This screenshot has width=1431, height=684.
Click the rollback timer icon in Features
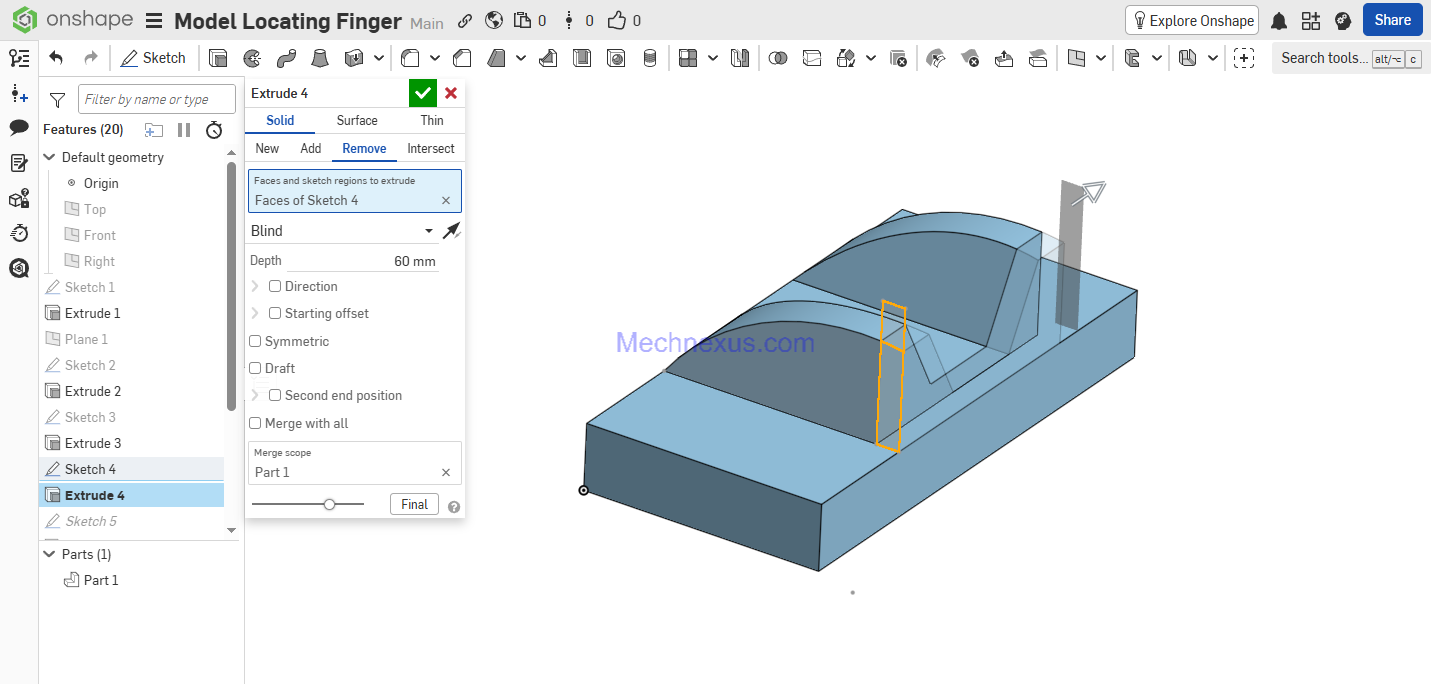[214, 130]
